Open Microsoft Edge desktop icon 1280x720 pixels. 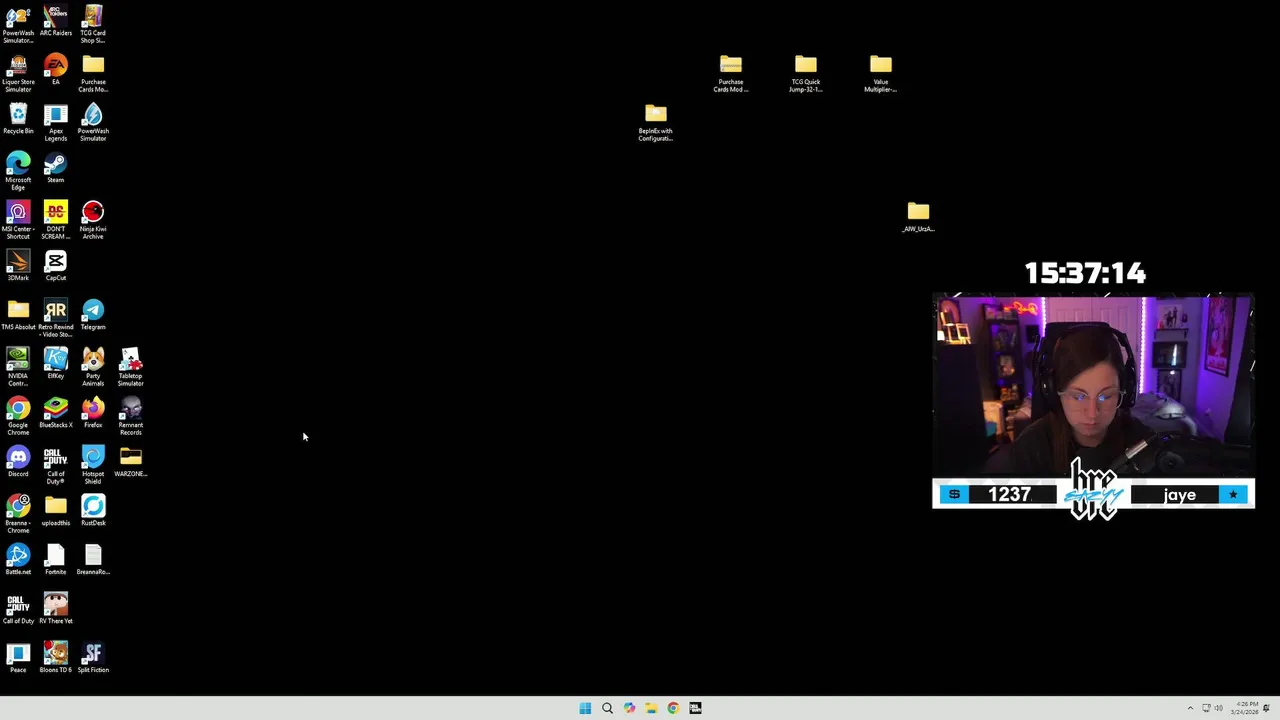tap(18, 171)
